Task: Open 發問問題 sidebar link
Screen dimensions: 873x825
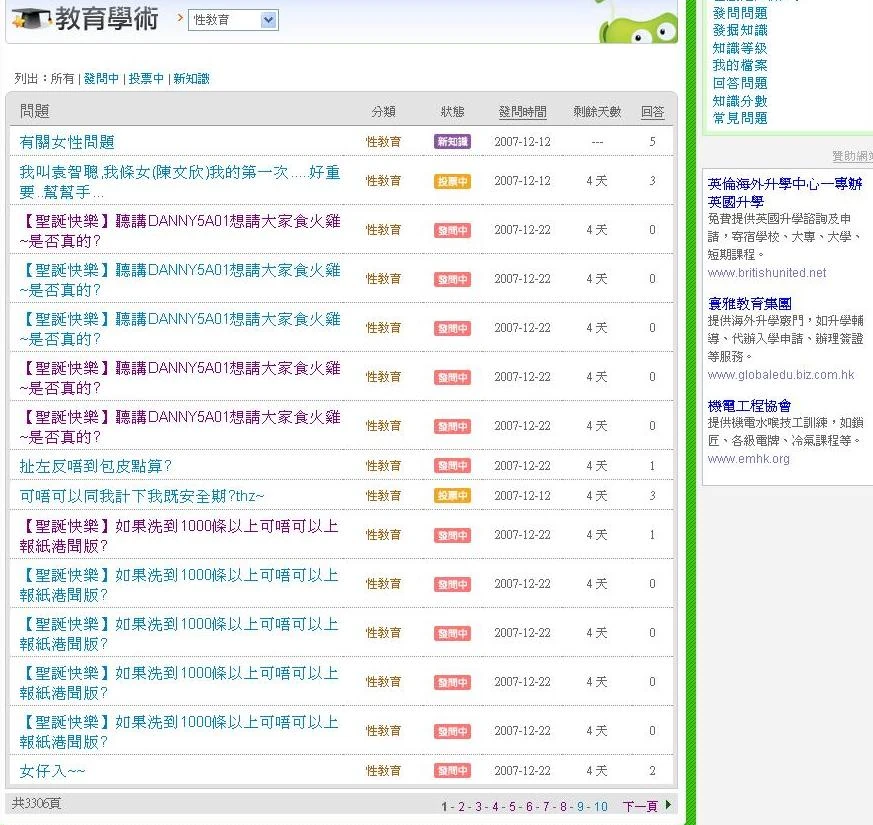Action: (740, 13)
